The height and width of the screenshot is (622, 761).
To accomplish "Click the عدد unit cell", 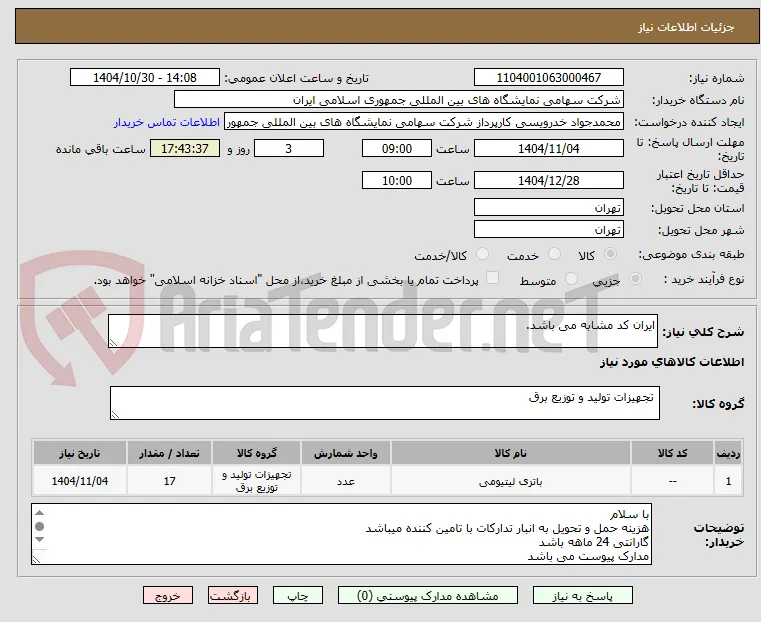I will tap(346, 481).
